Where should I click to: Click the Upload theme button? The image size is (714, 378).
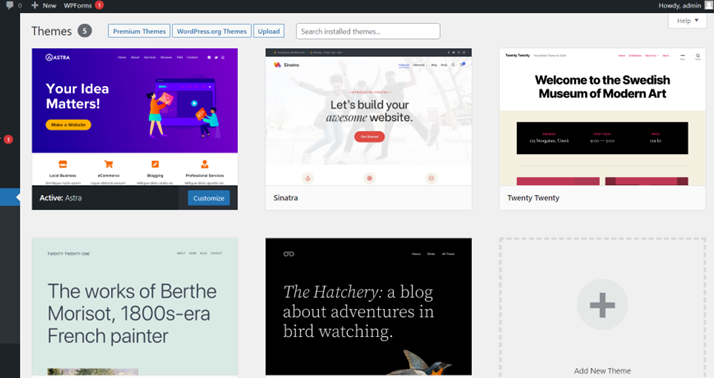coord(269,31)
